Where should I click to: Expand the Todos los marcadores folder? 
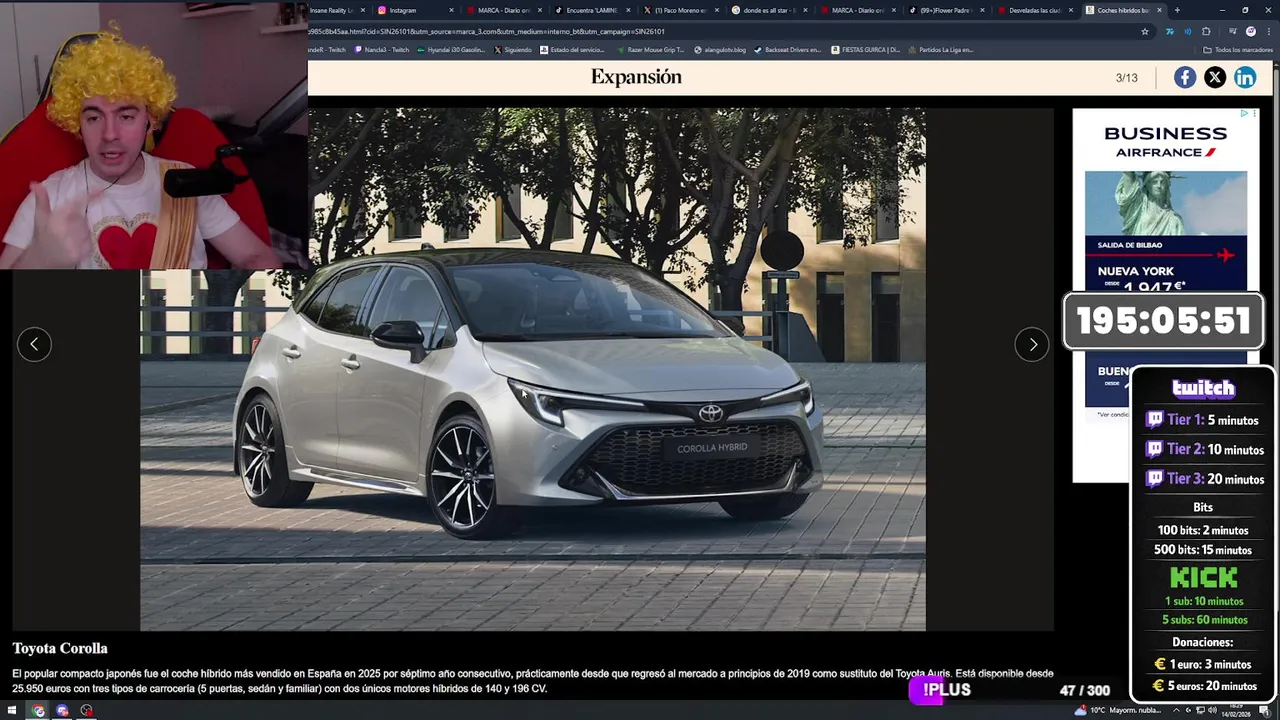[1238, 49]
